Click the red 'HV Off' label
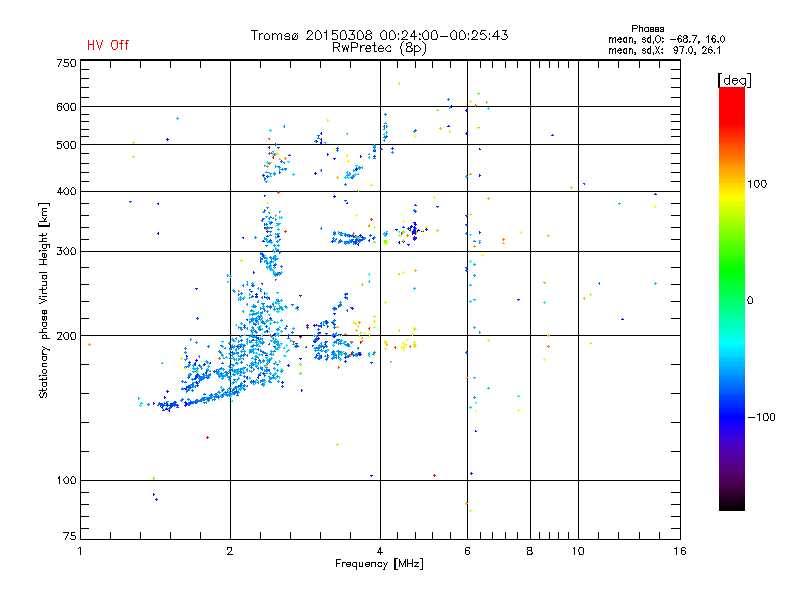800x600 pixels. 108,45
